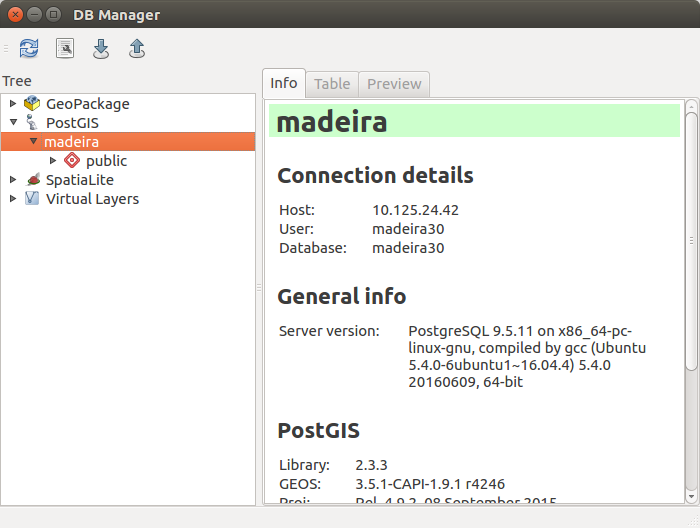Click the Virtual Layers icon
700x528 pixels.
[32, 198]
